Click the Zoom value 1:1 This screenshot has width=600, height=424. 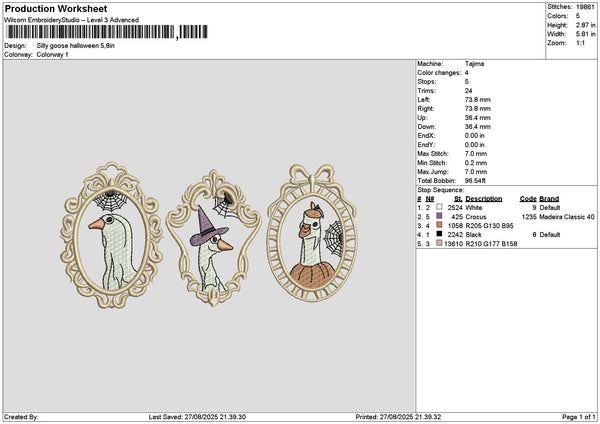click(x=580, y=43)
